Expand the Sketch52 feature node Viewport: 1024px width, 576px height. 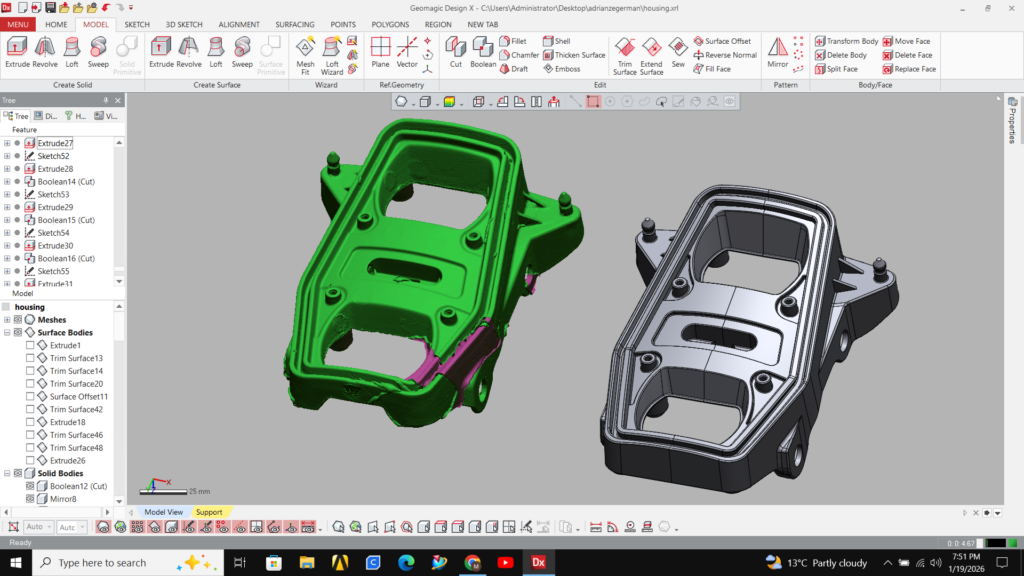click(7, 156)
